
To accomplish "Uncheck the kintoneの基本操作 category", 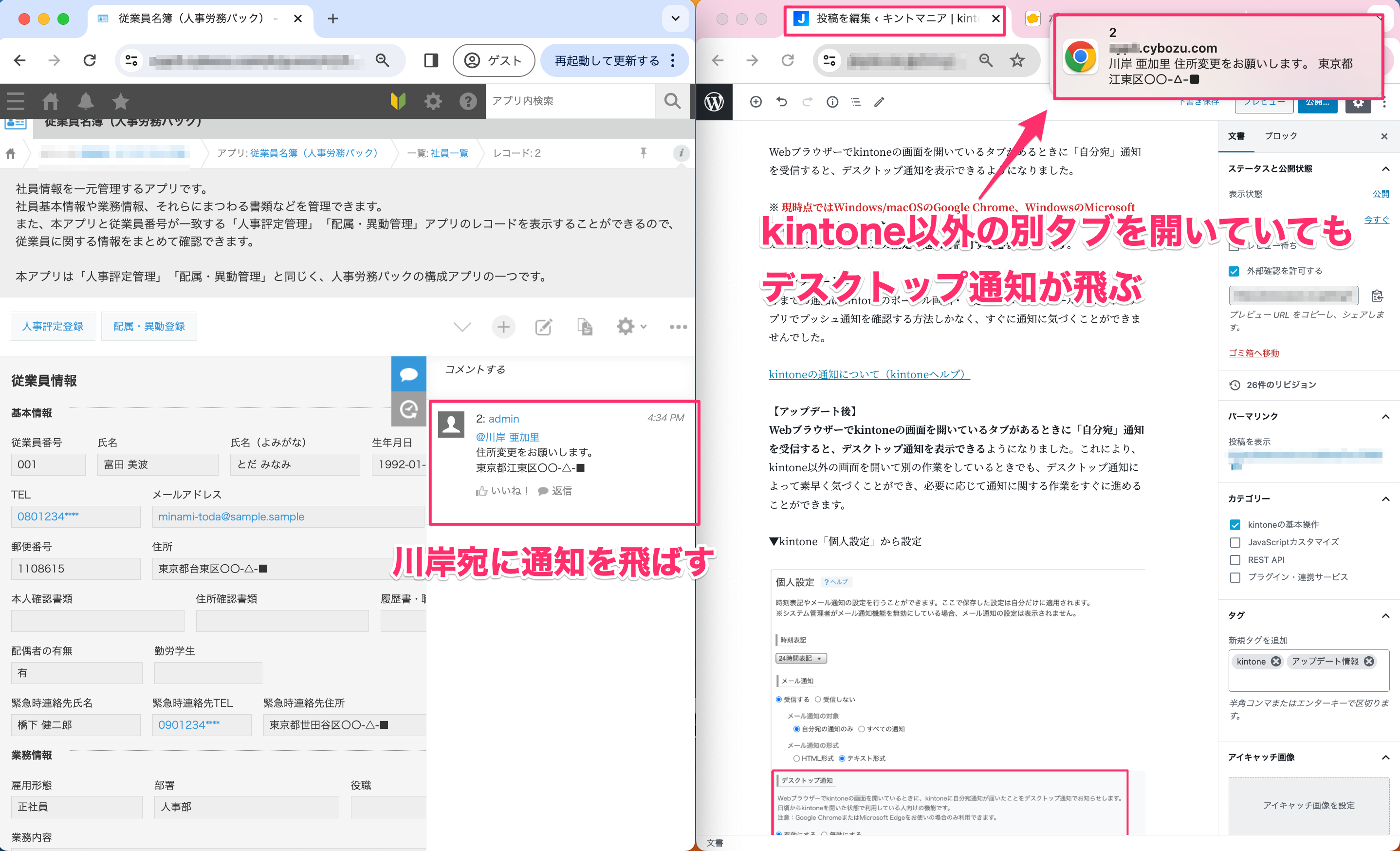I will tap(1234, 524).
